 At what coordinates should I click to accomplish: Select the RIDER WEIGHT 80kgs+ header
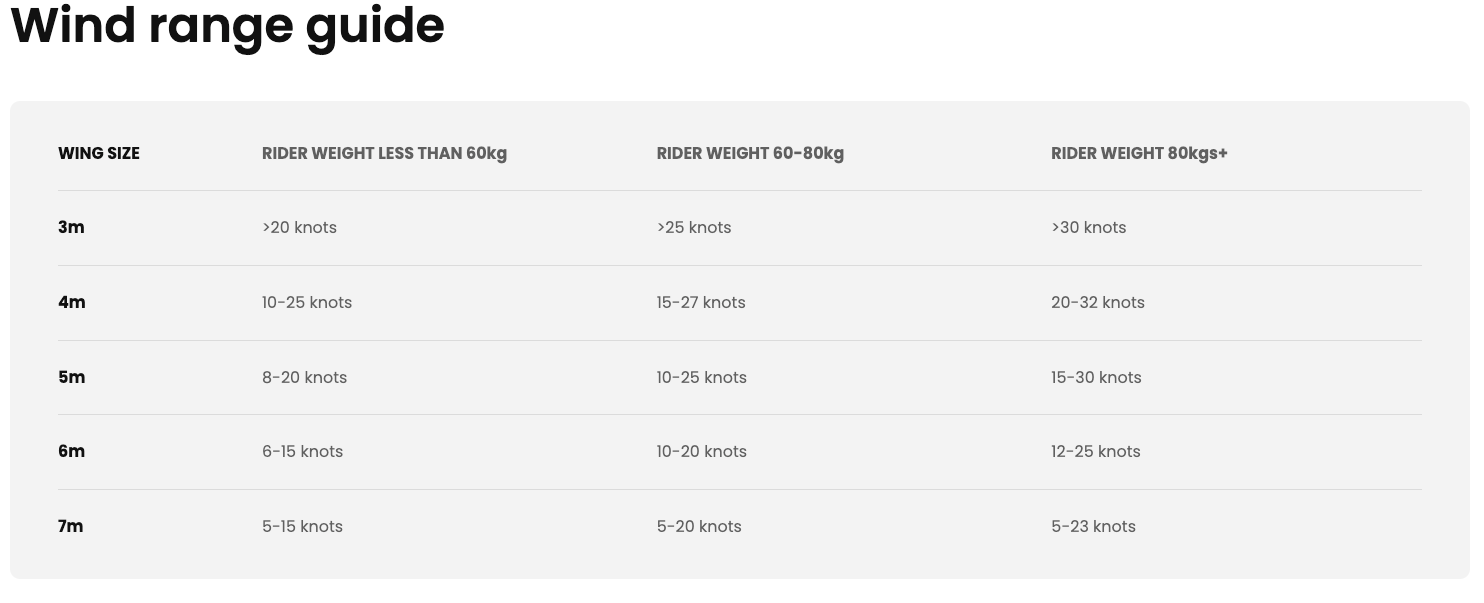click(1139, 153)
